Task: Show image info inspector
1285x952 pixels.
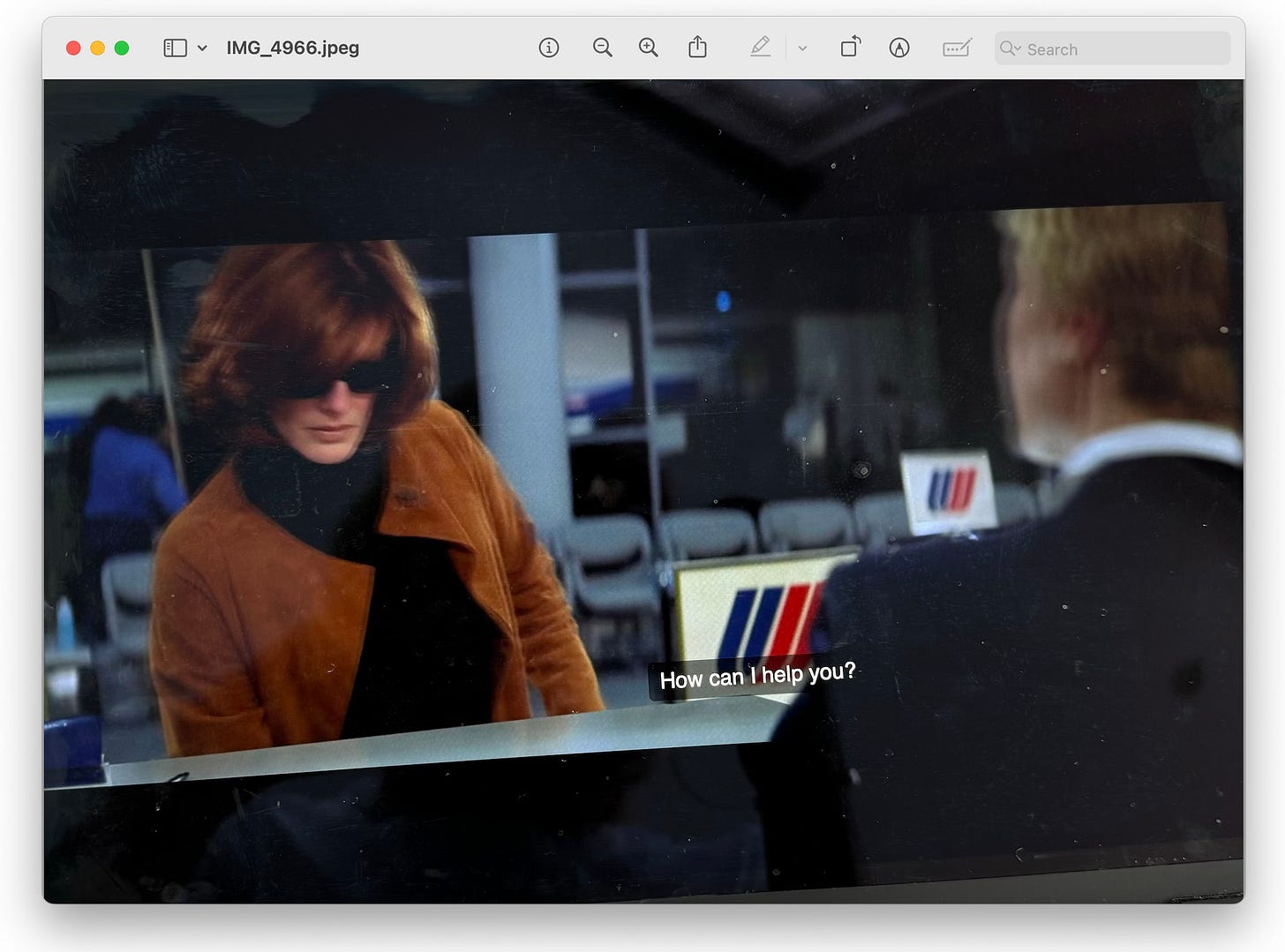Action: tap(549, 48)
